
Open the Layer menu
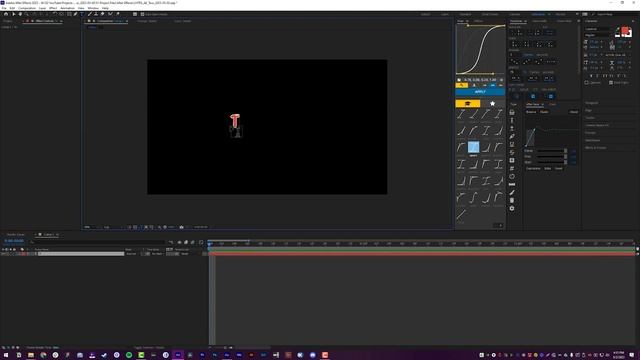(42, 8)
